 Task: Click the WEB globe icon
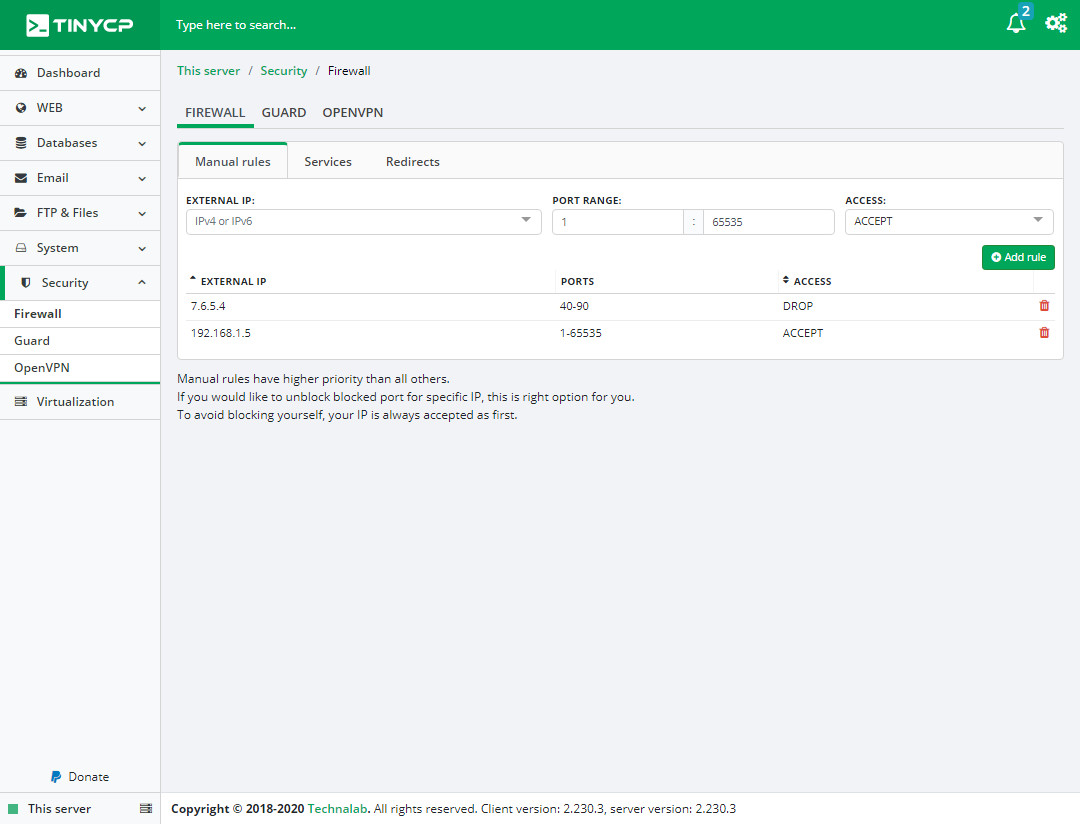(x=21, y=108)
